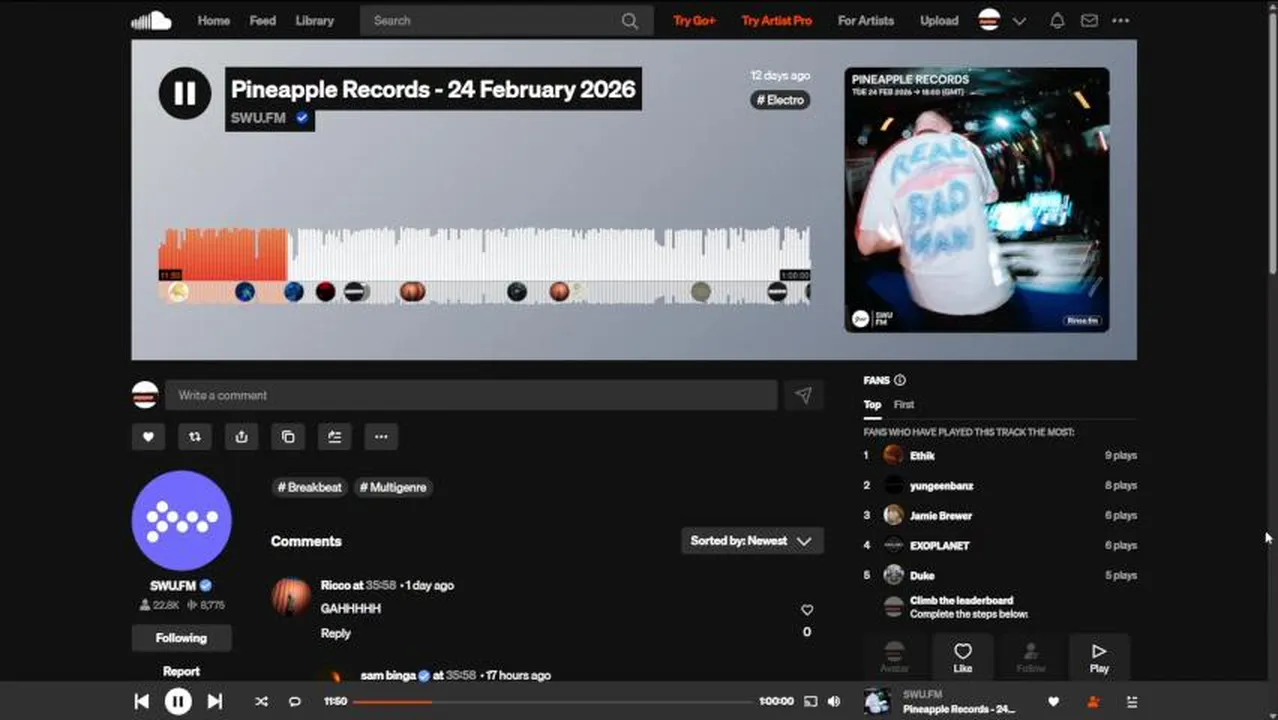1278x720 pixels.
Task: Click Report under the SWU.FM profile
Action: (181, 672)
